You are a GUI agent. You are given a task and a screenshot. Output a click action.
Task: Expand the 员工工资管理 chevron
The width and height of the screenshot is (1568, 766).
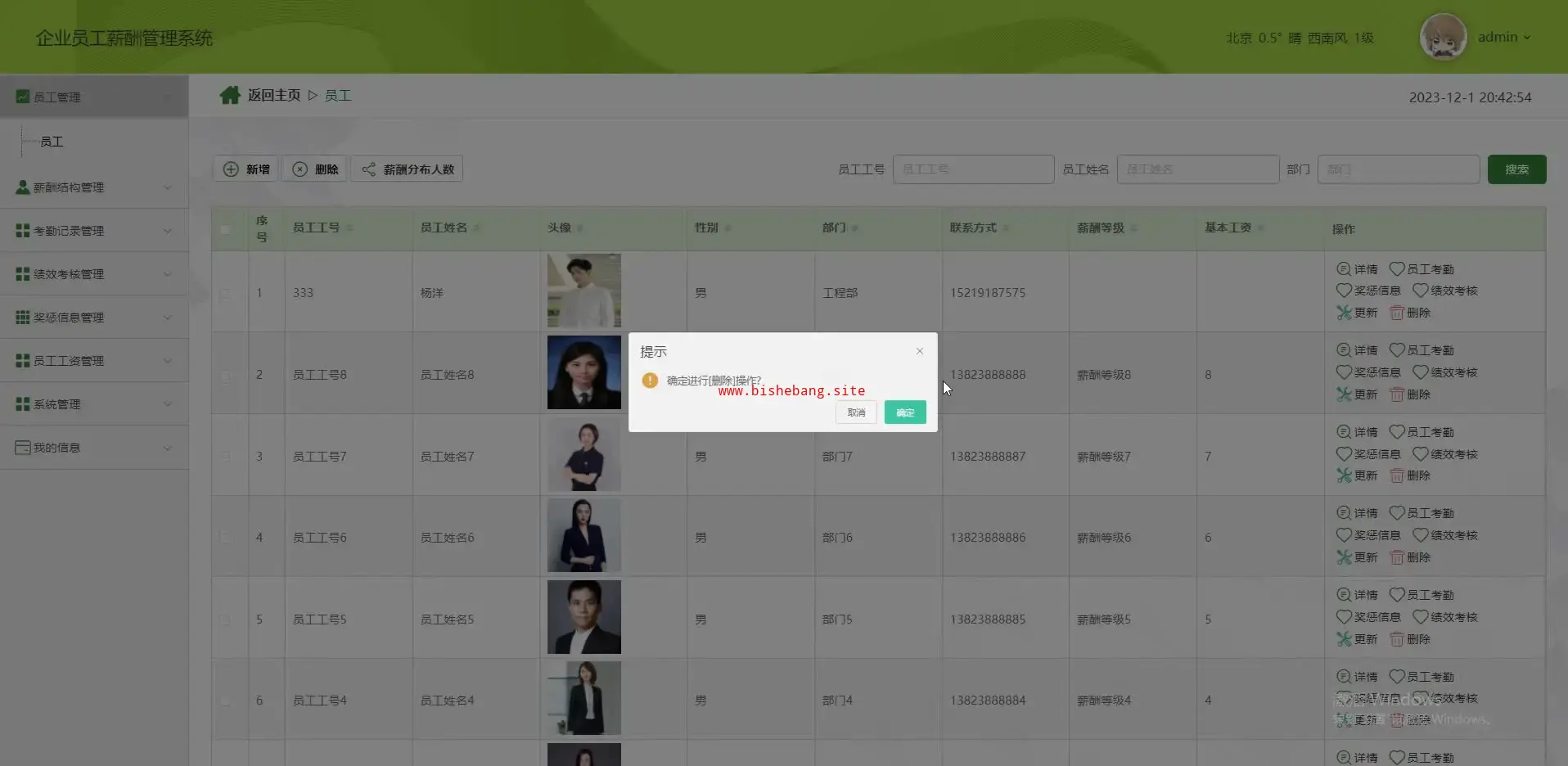point(168,361)
